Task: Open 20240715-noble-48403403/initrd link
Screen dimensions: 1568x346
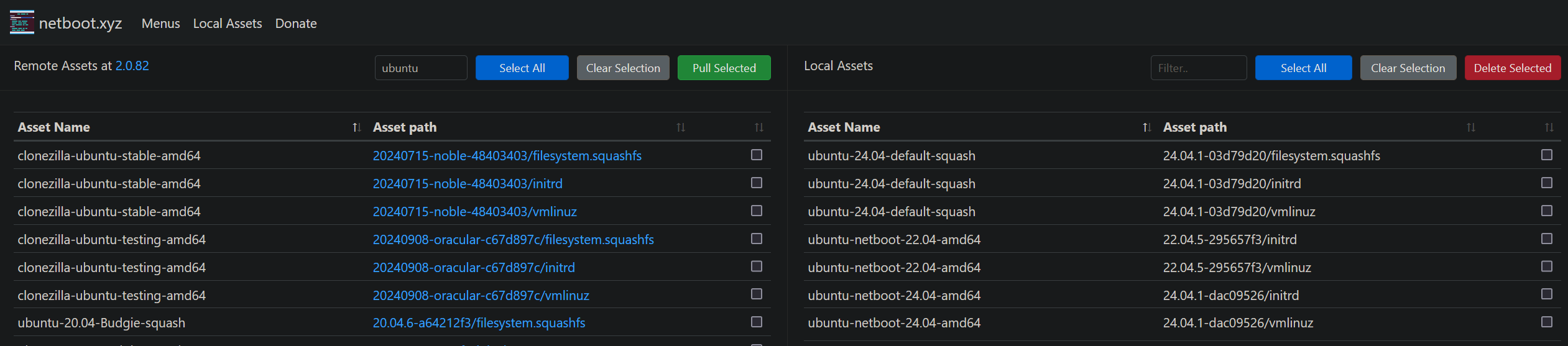Action: [468, 184]
